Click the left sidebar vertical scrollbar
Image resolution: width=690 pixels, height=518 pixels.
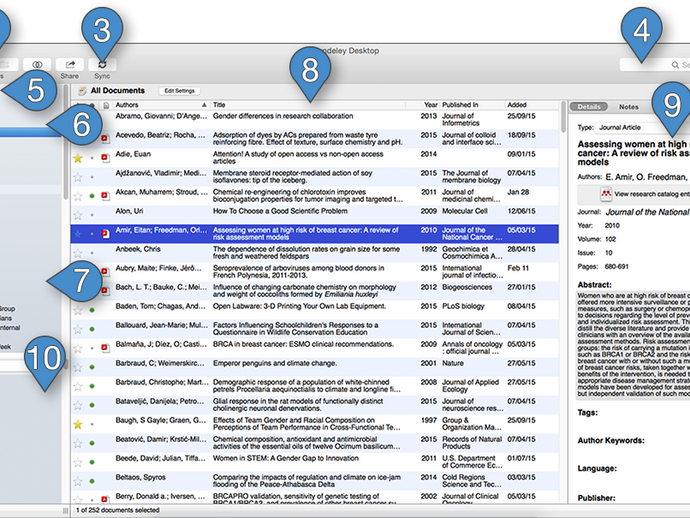tap(66, 141)
